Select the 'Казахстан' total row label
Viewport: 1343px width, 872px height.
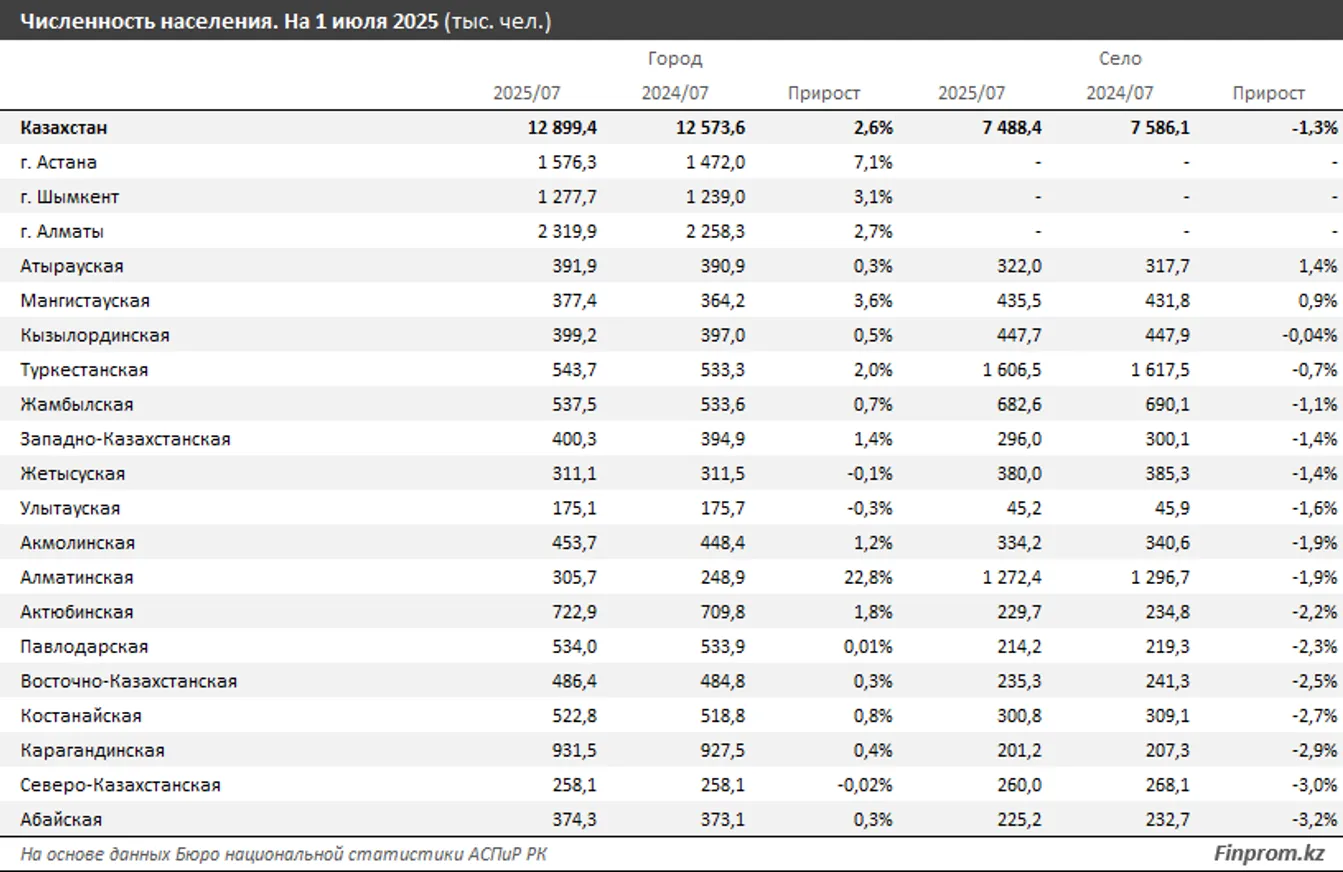tap(64, 128)
